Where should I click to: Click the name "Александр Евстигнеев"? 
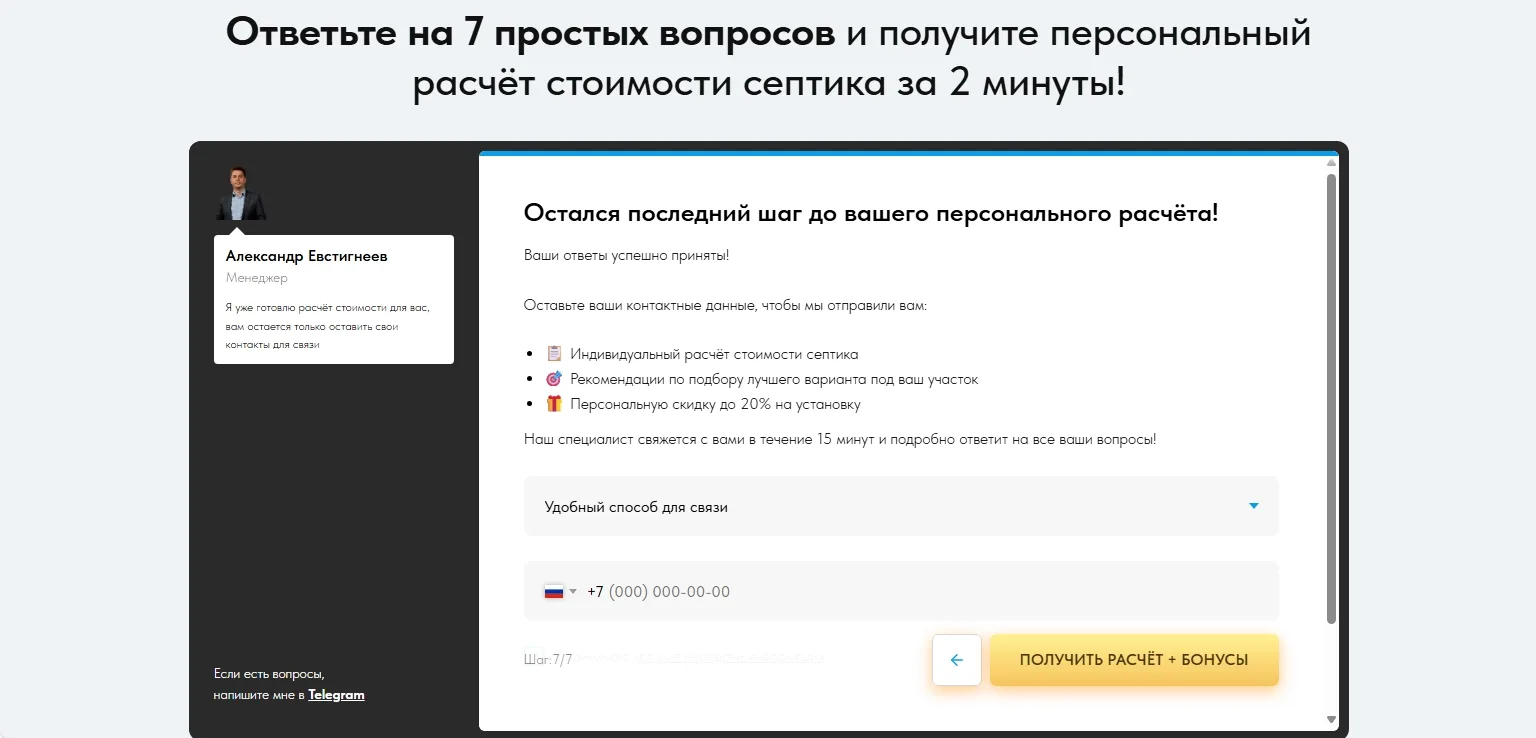[306, 256]
